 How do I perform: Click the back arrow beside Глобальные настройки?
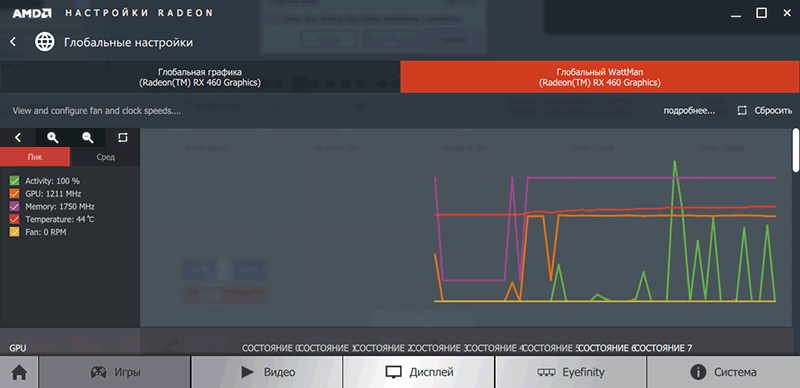(x=13, y=42)
